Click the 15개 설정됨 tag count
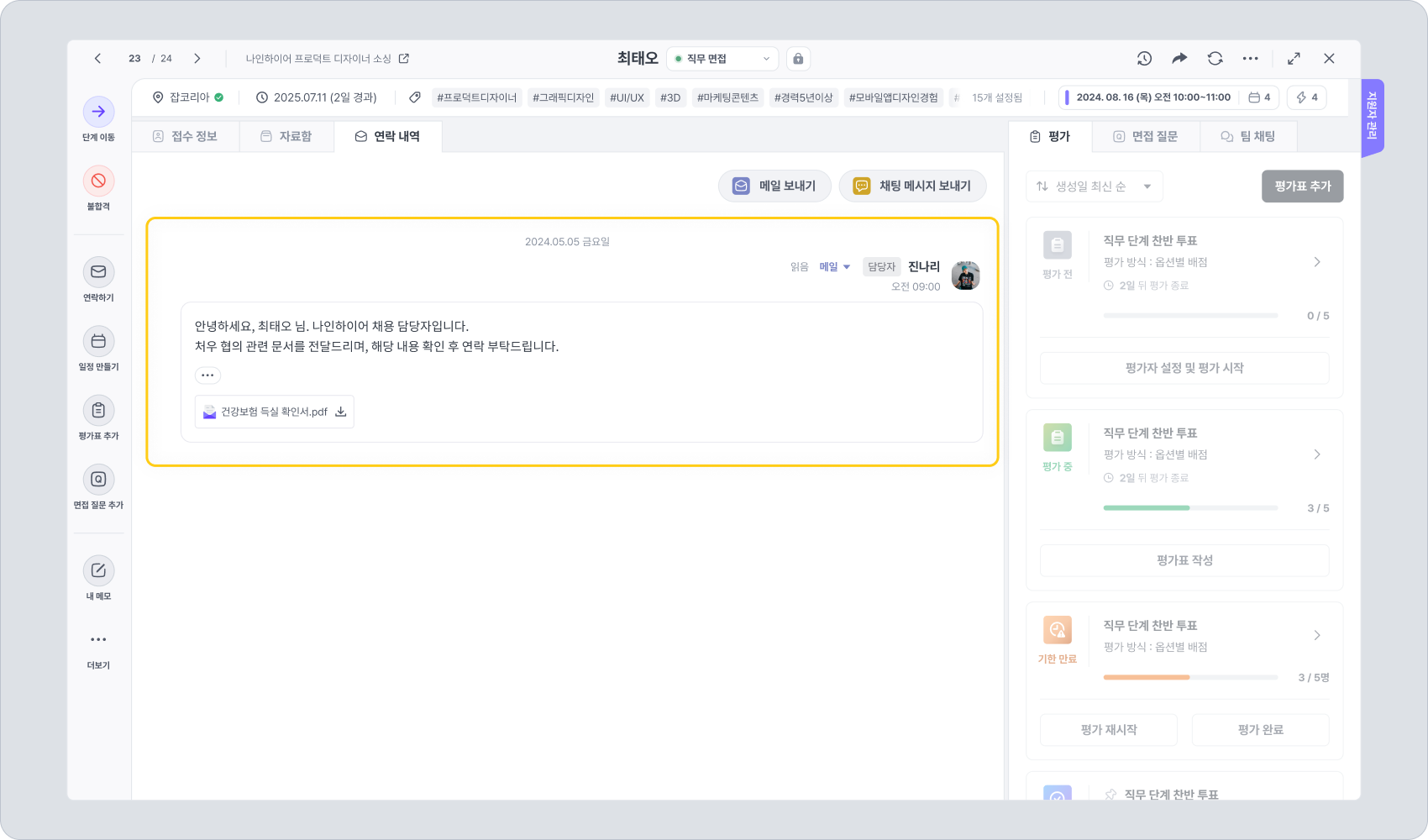 coord(997,97)
